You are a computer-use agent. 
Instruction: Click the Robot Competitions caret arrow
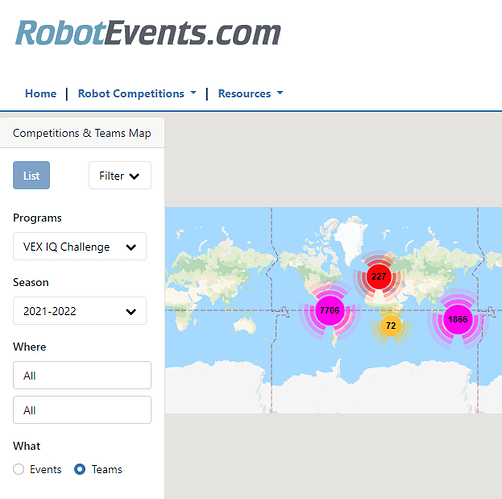193,93
